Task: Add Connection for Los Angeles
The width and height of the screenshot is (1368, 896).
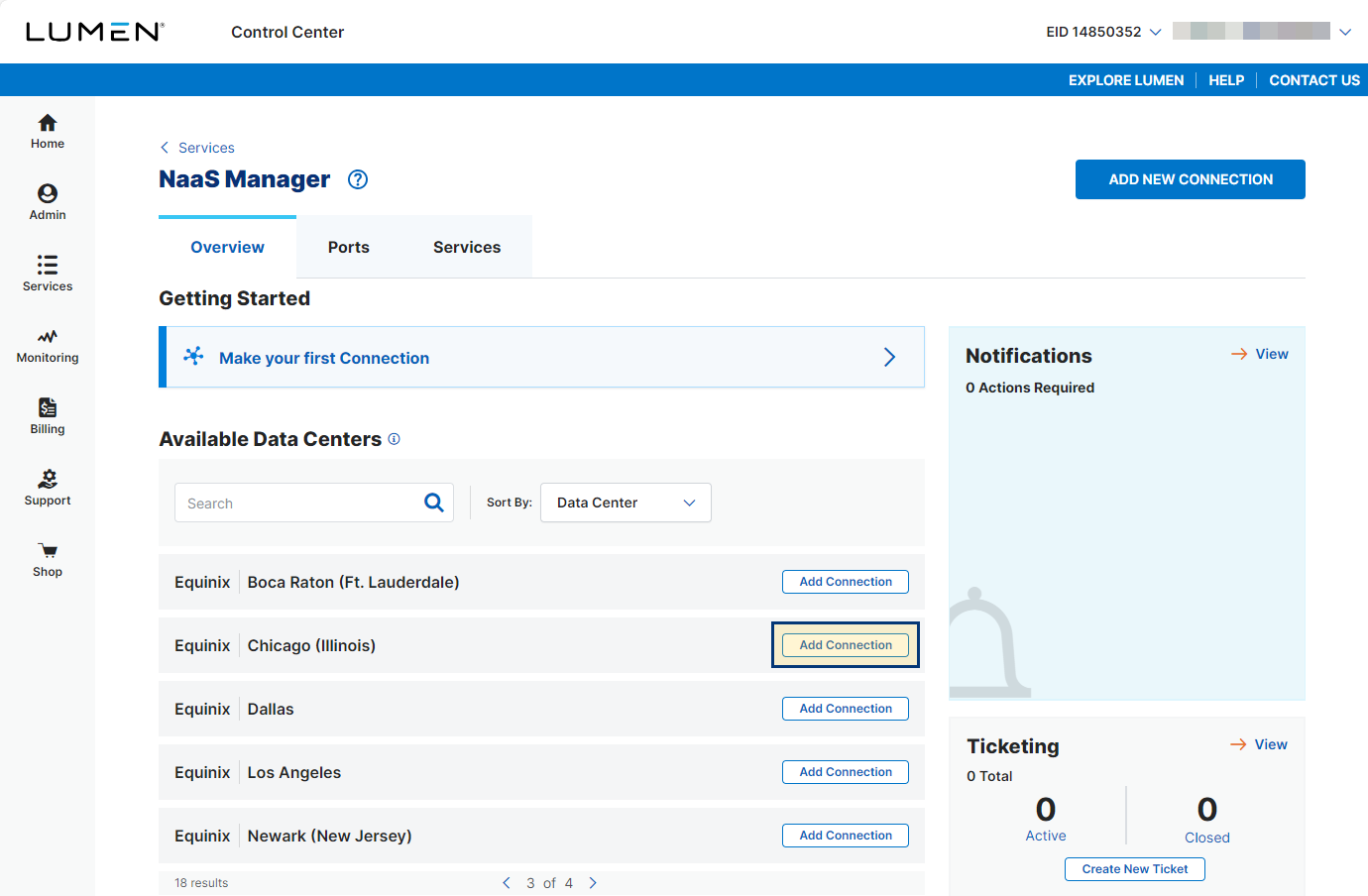Action: pyautogui.click(x=846, y=772)
